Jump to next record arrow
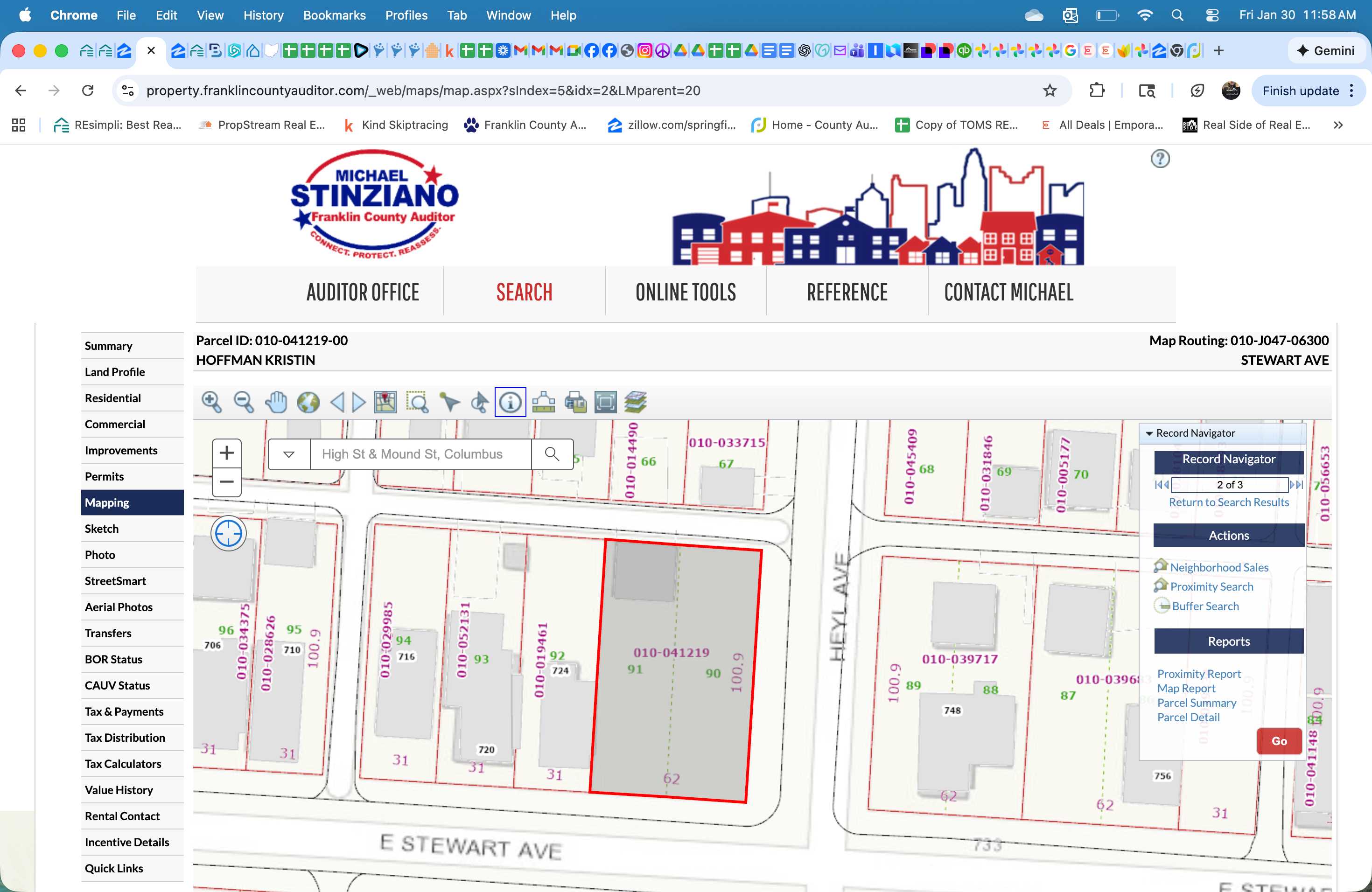Image resolution: width=1372 pixels, height=892 pixels. [x=1293, y=485]
